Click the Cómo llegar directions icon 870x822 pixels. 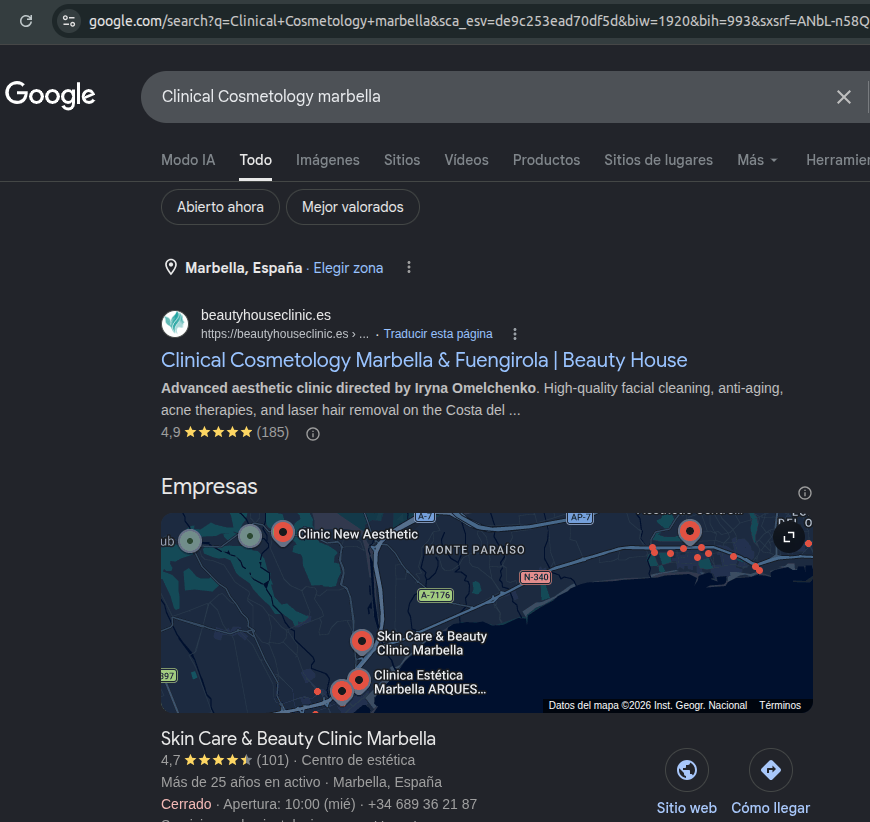771,770
